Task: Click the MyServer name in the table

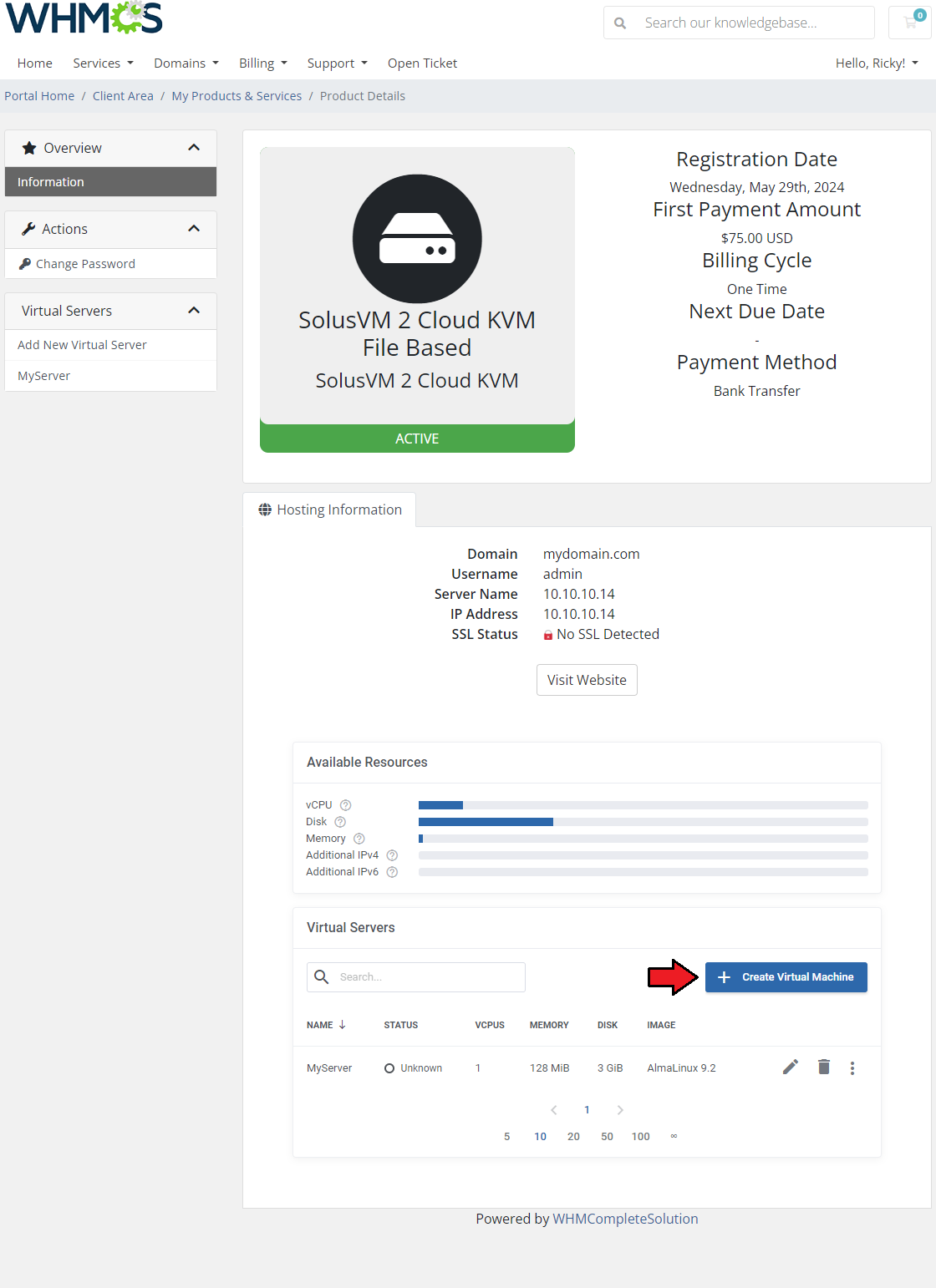Action: tap(329, 1068)
